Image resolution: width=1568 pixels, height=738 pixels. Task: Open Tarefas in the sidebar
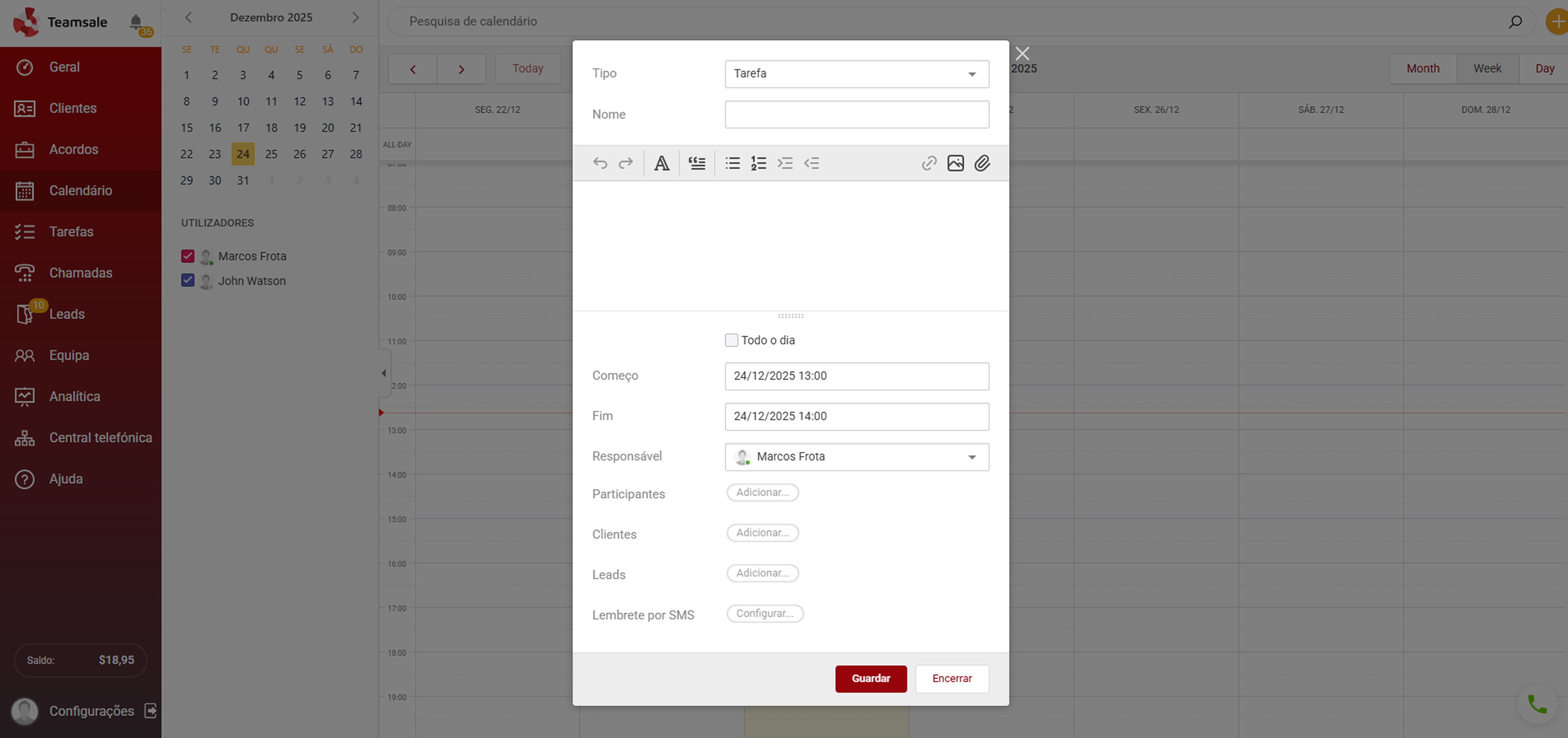pyautogui.click(x=71, y=232)
